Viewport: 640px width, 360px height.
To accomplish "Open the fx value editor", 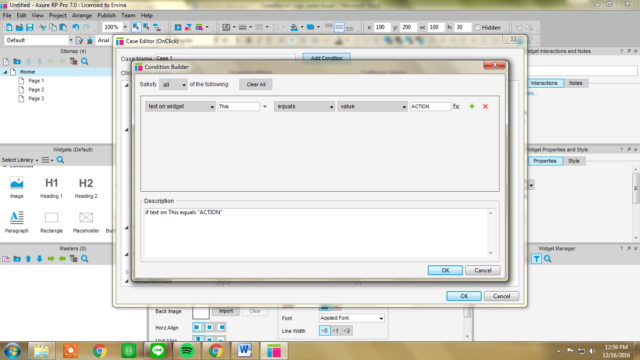I will click(x=456, y=106).
